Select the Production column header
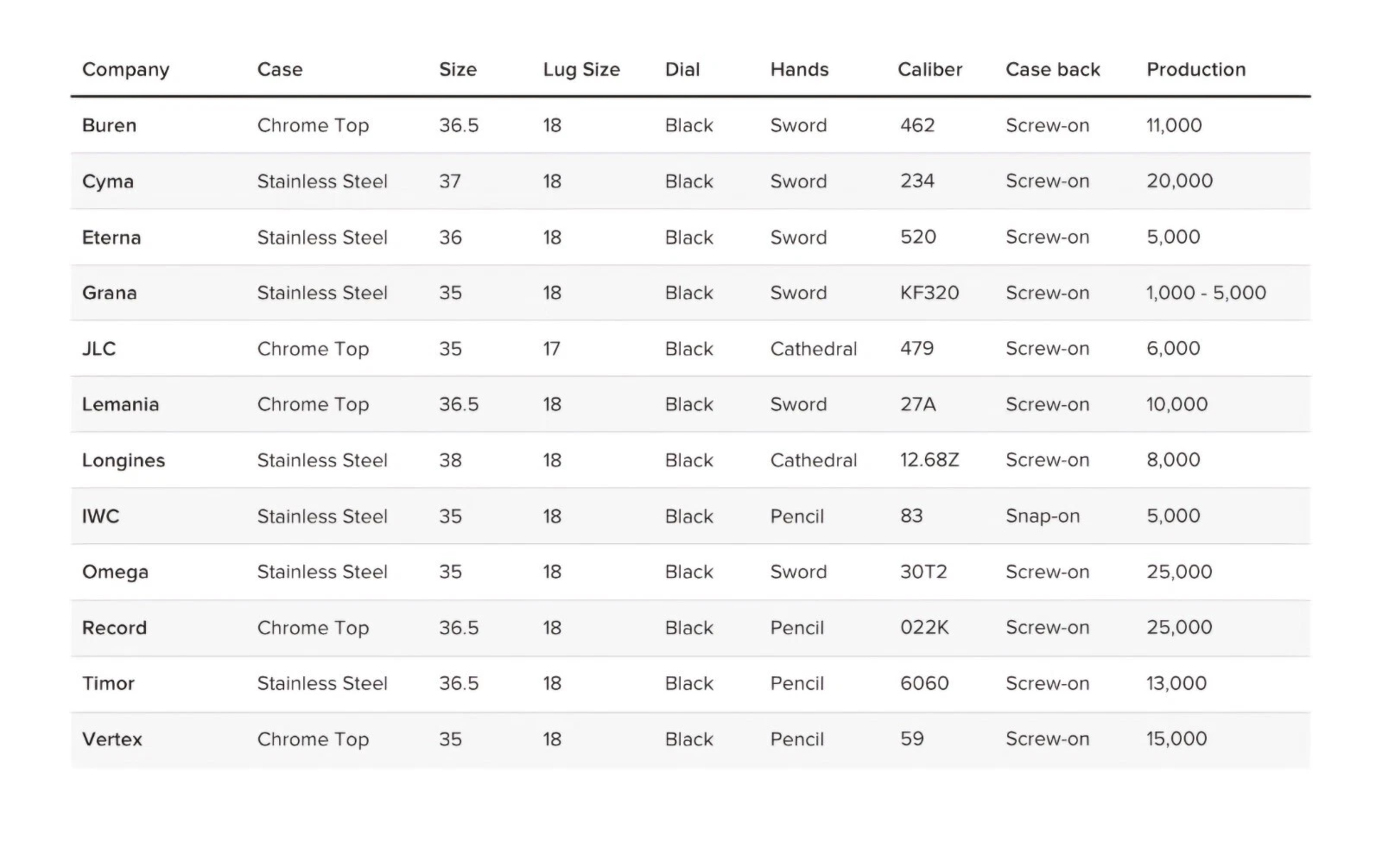 1195,70
